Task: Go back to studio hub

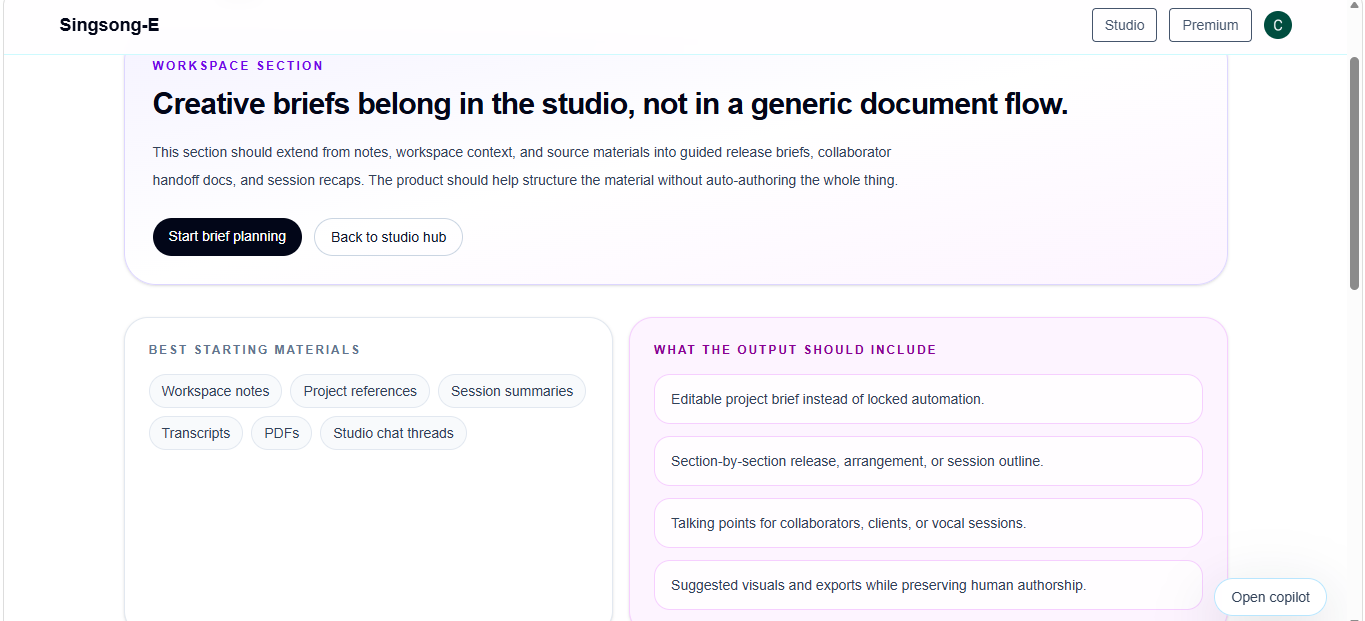Action: pyautogui.click(x=388, y=237)
